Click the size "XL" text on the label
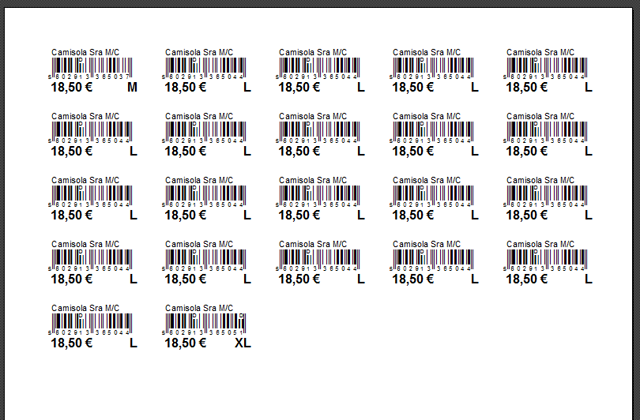 coord(243,343)
